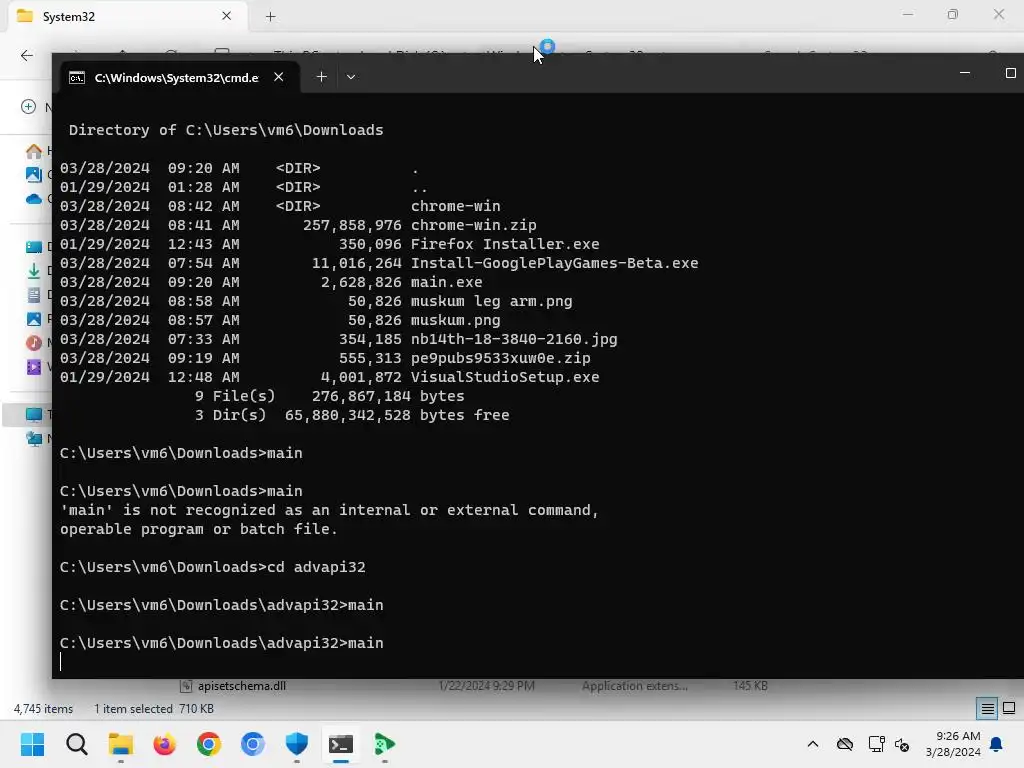
Task: Open Home in Explorer sidebar
Action: click(37, 151)
